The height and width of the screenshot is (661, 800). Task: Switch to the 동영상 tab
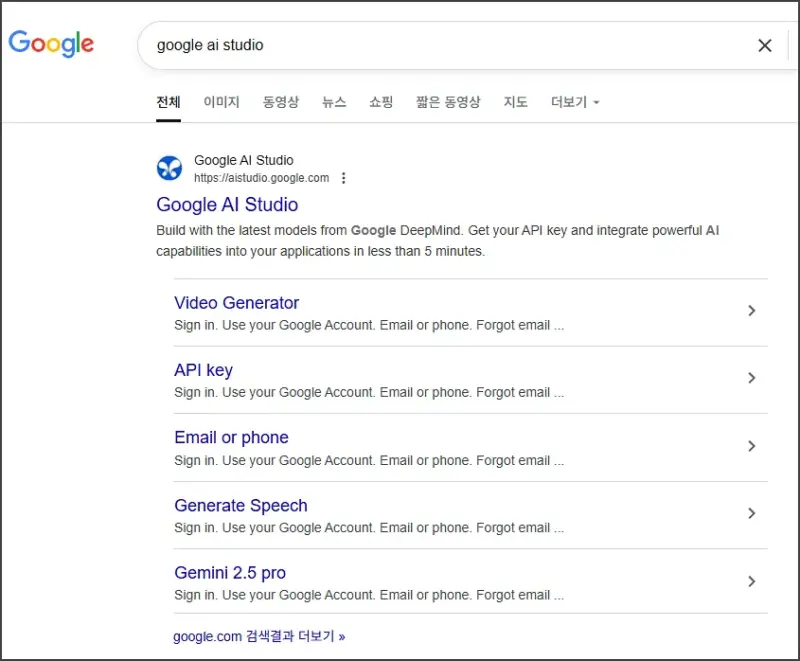[281, 102]
